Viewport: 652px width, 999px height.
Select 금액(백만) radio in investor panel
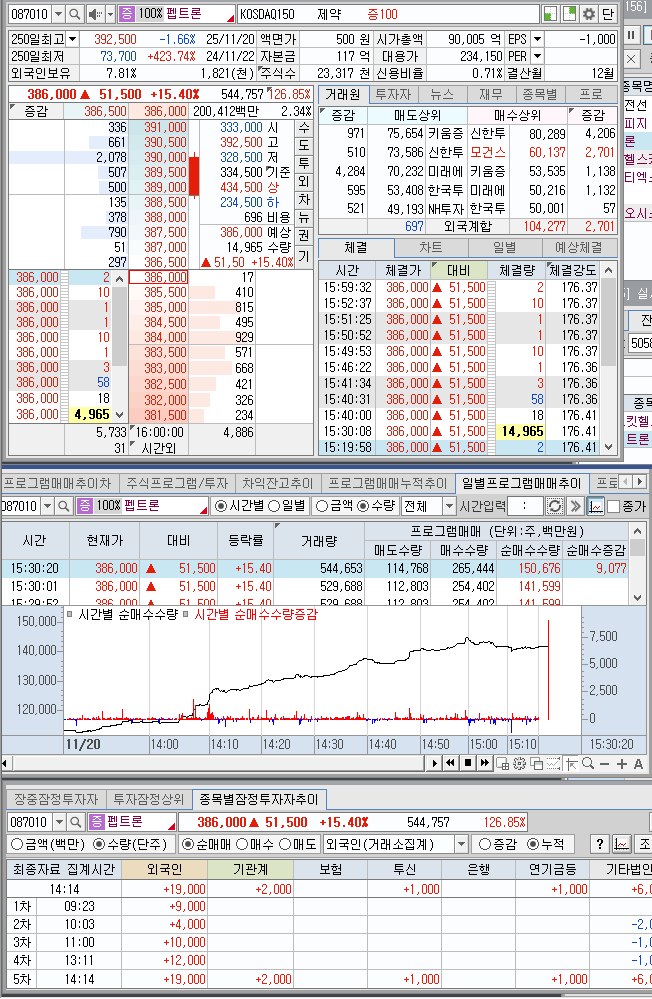17,844
